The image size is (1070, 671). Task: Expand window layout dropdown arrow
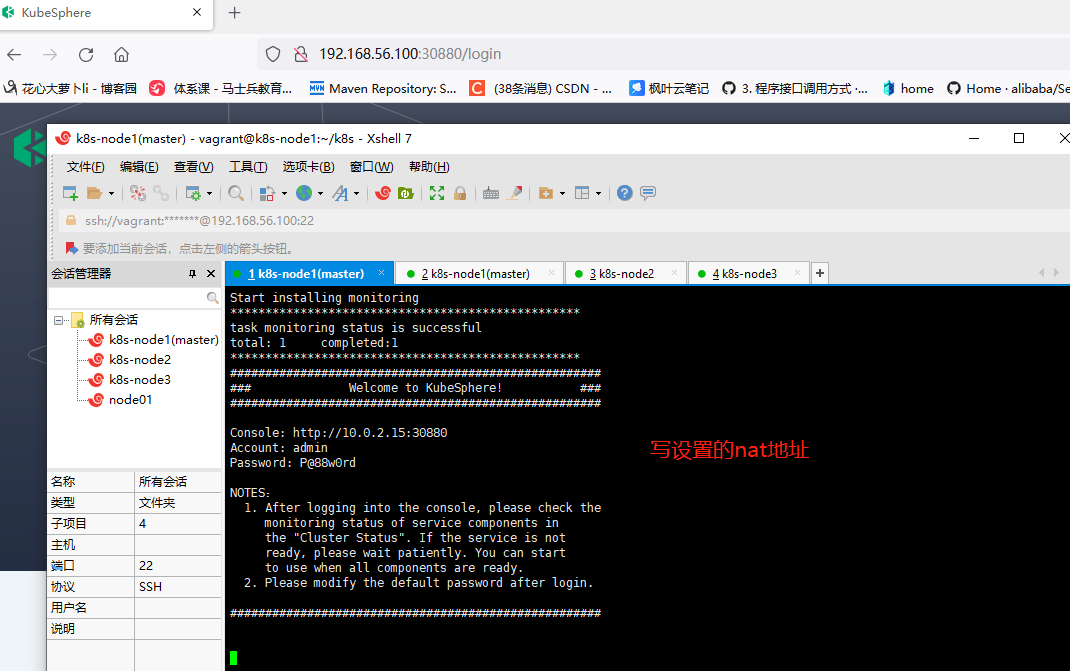598,194
